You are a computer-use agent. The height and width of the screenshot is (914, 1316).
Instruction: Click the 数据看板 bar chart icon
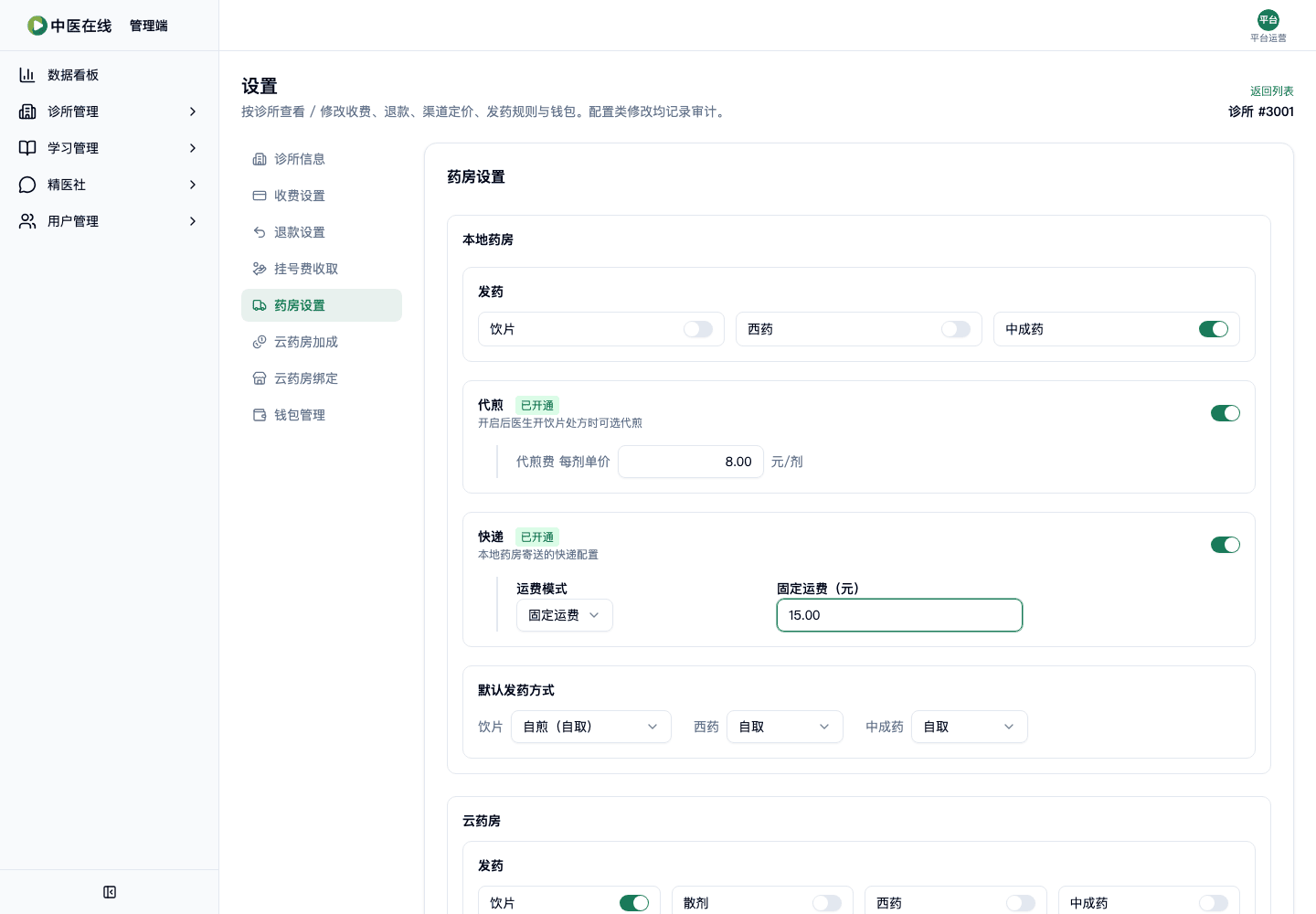point(27,75)
